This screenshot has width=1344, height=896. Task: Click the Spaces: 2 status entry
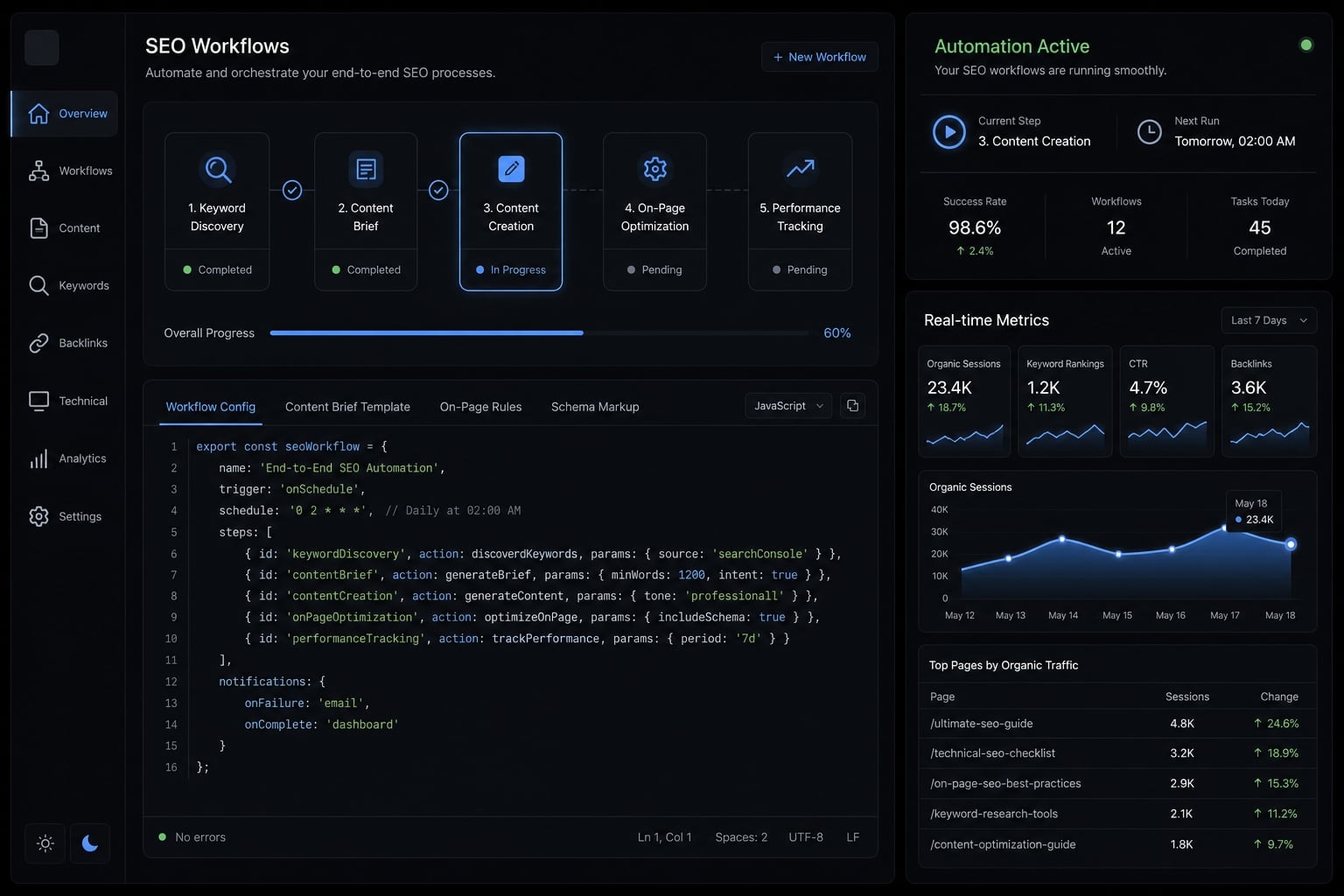[x=741, y=837]
